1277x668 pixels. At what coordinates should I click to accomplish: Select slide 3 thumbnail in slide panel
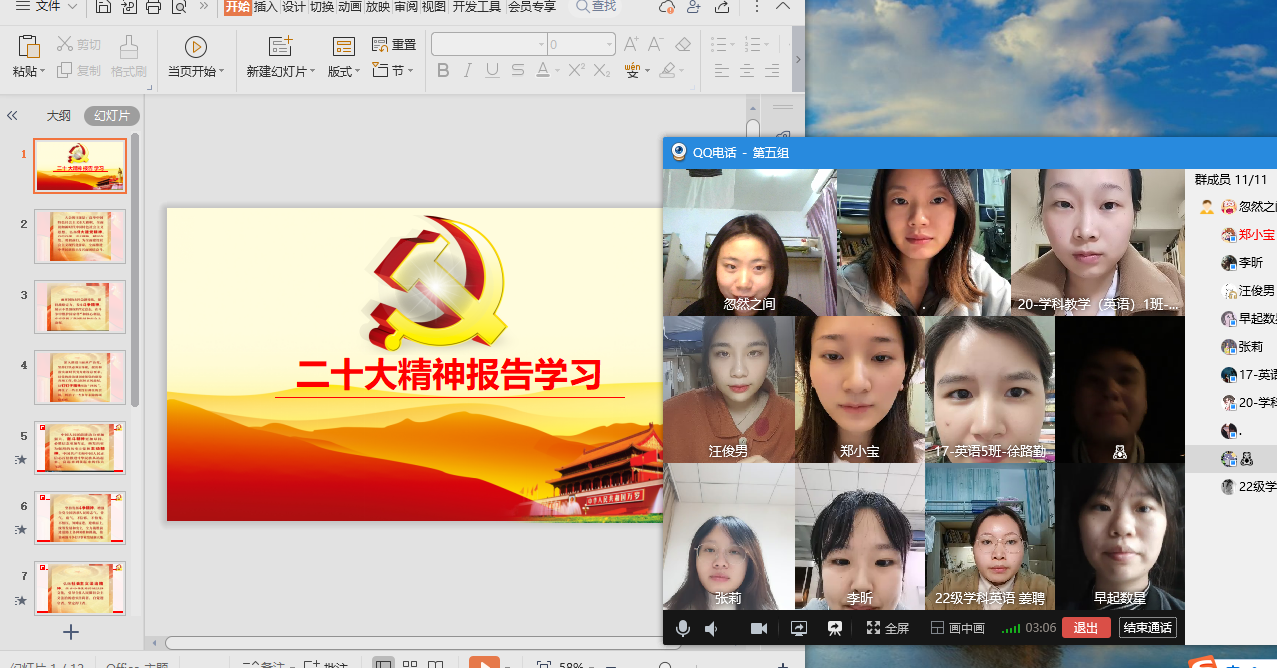tap(80, 306)
